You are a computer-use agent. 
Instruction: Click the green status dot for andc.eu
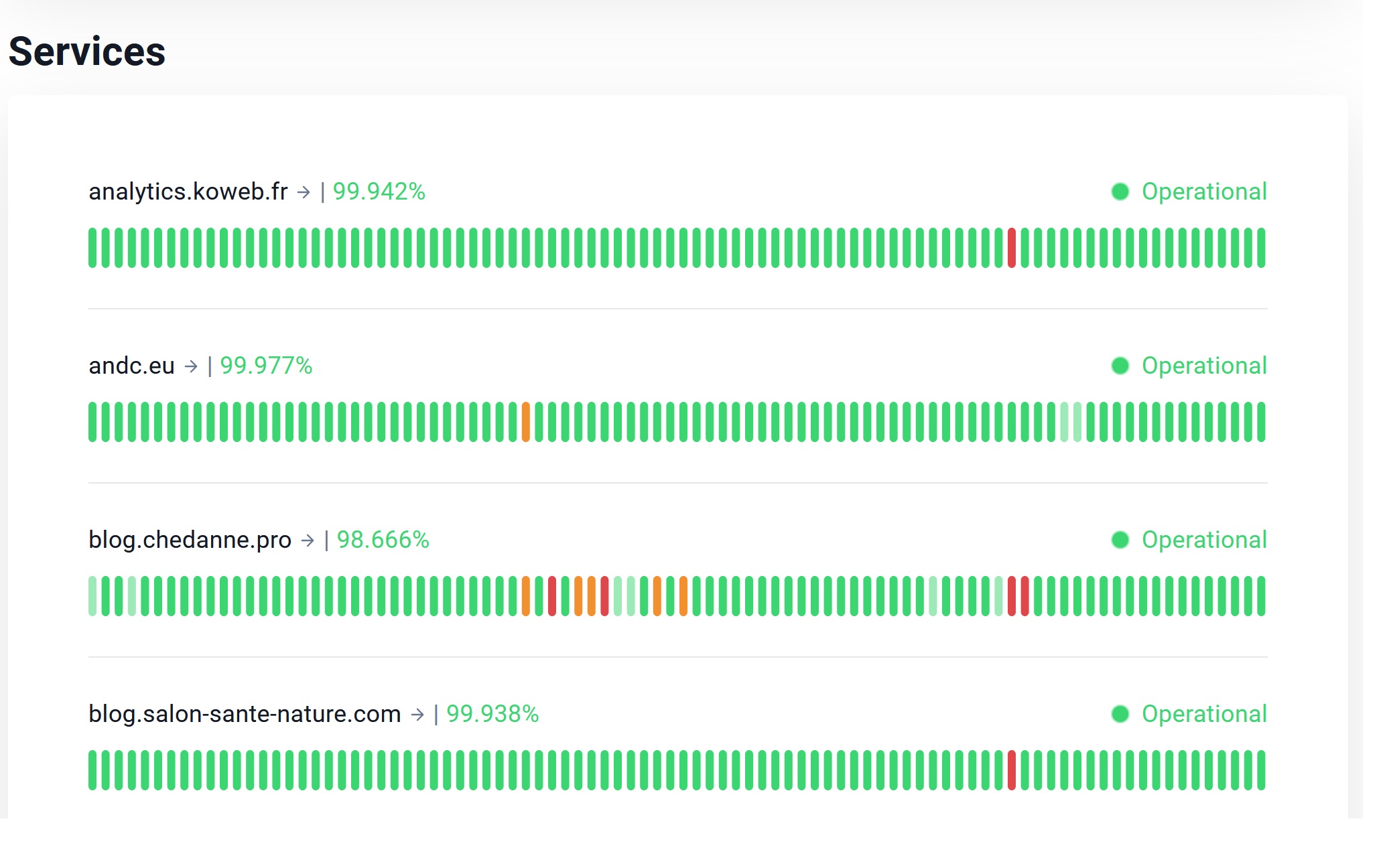[x=1120, y=366]
